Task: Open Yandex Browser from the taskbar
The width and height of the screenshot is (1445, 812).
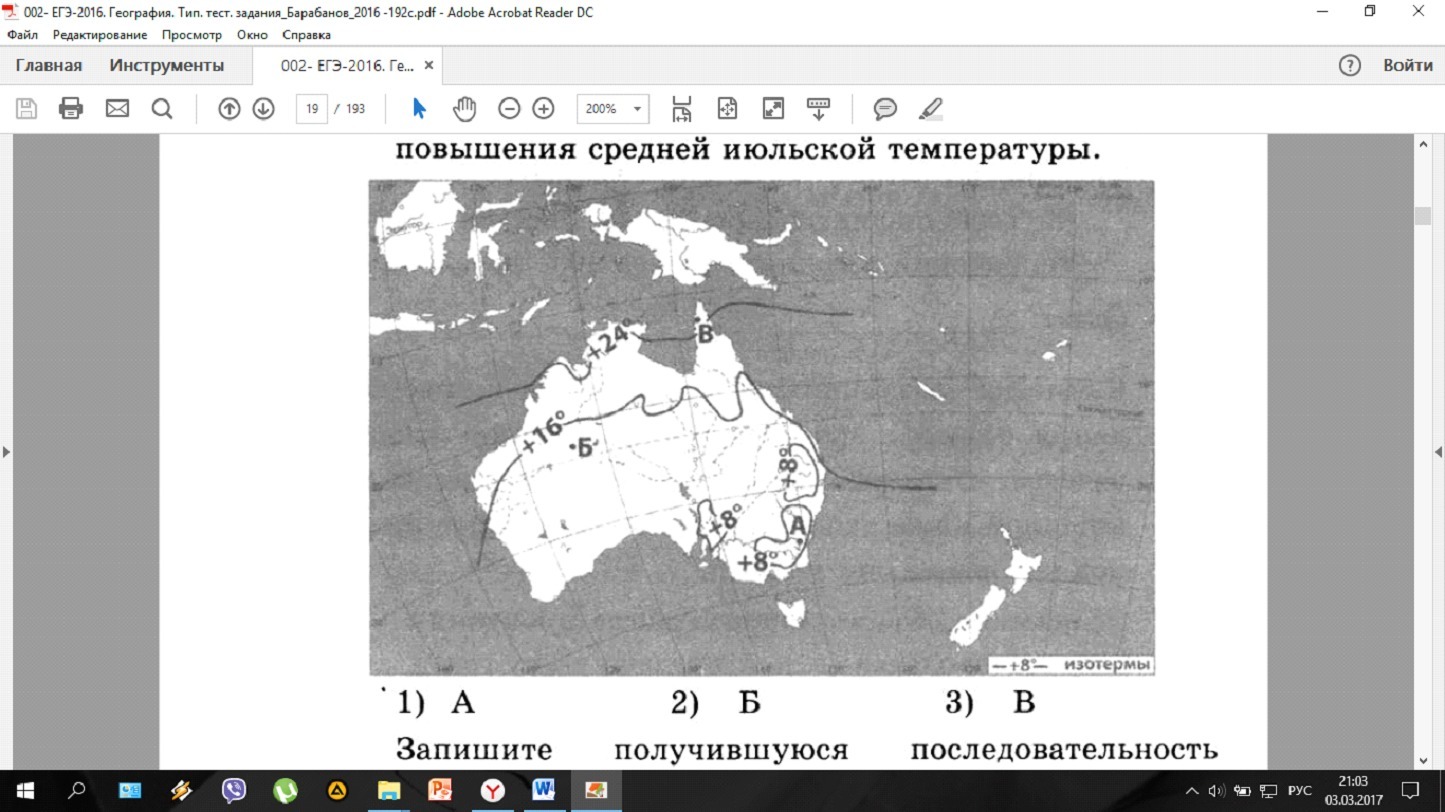Action: (x=492, y=791)
